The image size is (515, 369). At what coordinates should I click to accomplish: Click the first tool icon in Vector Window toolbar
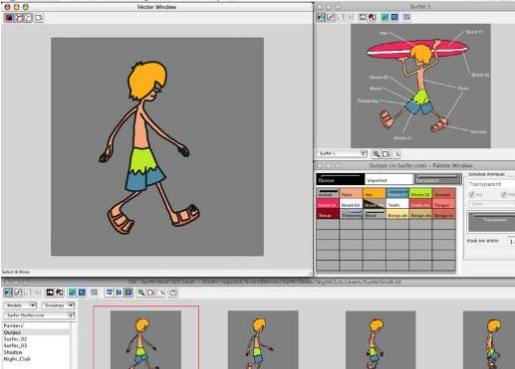9,18
